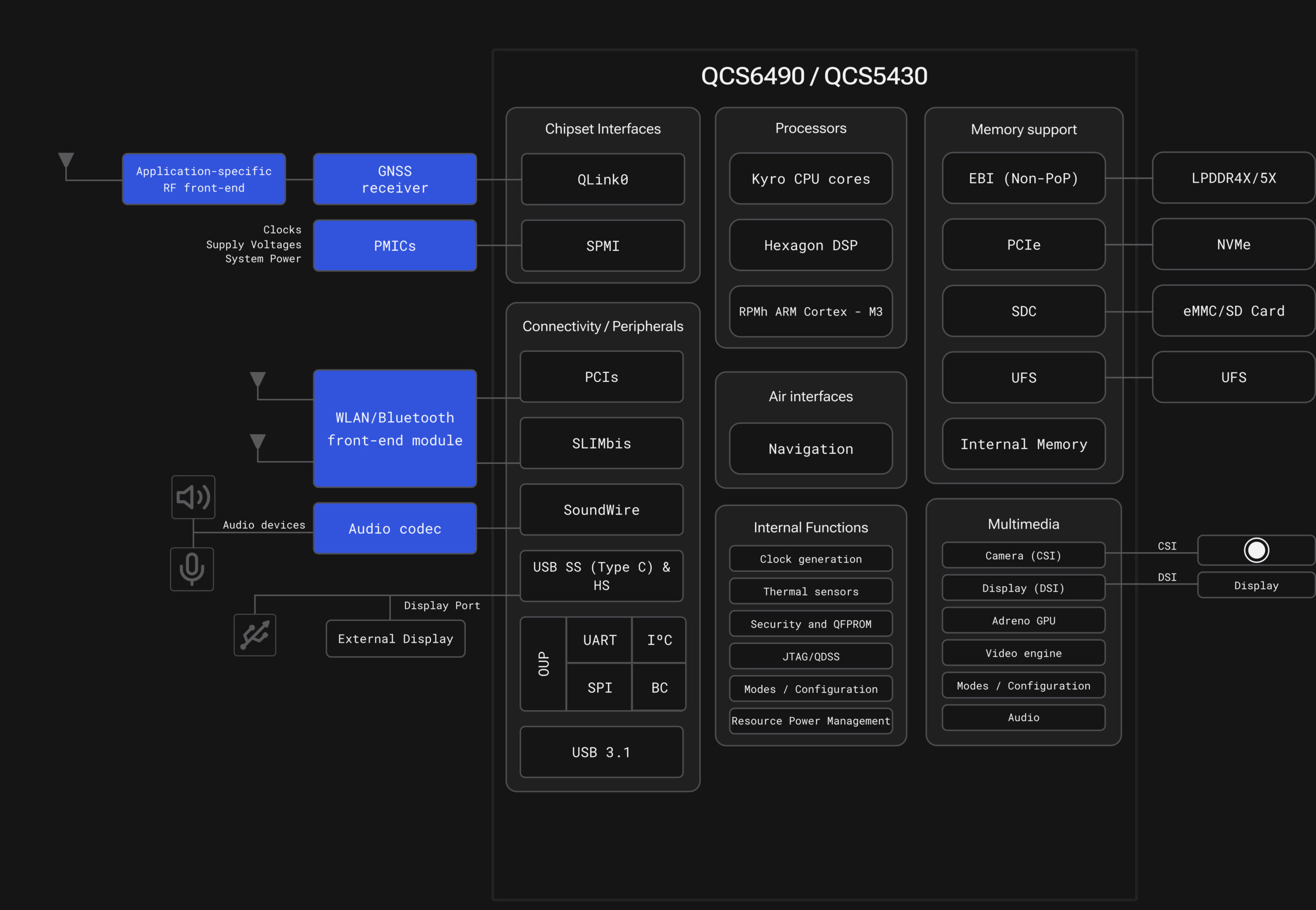The image size is (1316, 910).
Task: Select EBI (Non-PoP) box
Action: pos(1024,178)
